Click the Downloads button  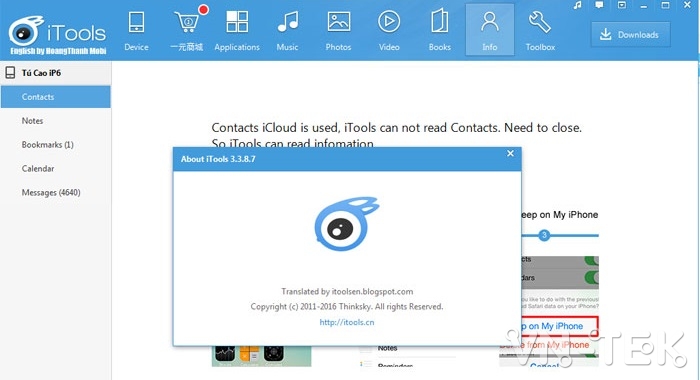630,34
